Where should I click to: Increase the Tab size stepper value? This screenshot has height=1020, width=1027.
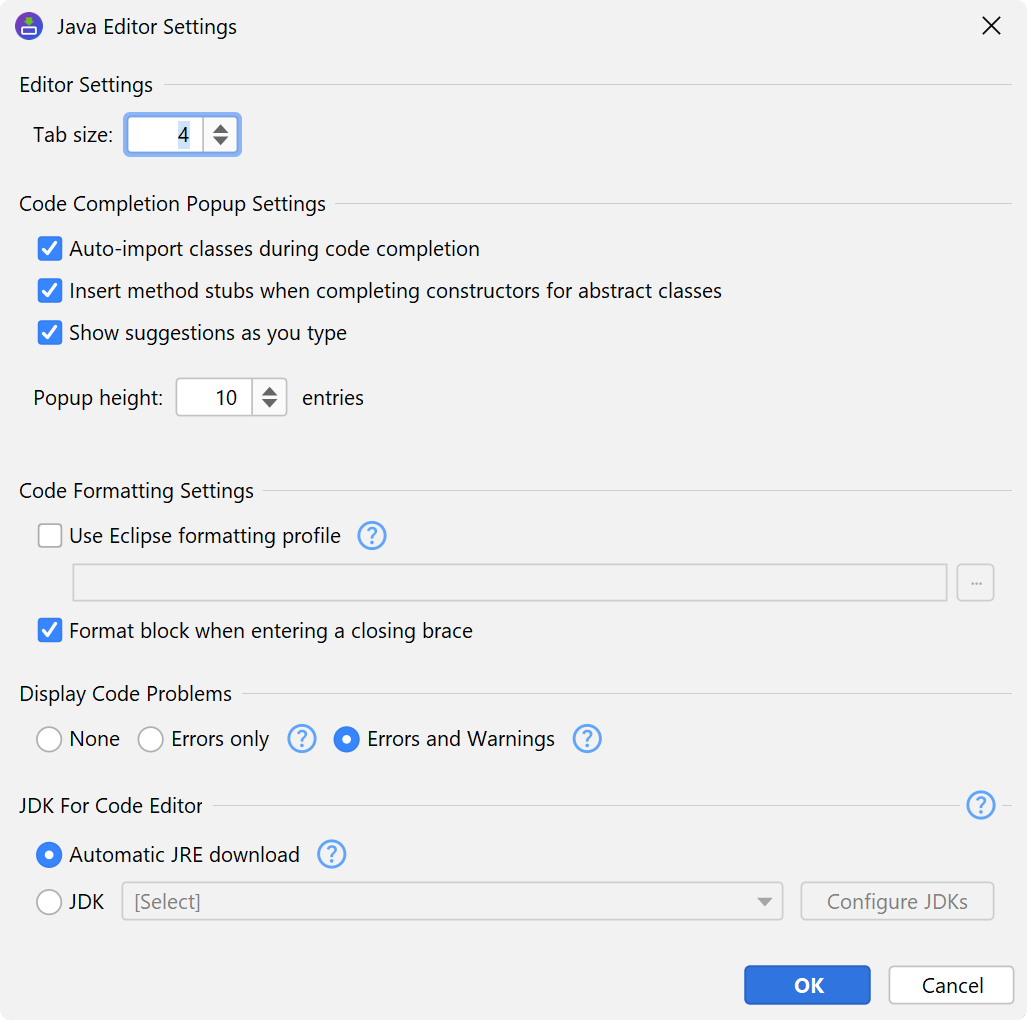coord(221,127)
